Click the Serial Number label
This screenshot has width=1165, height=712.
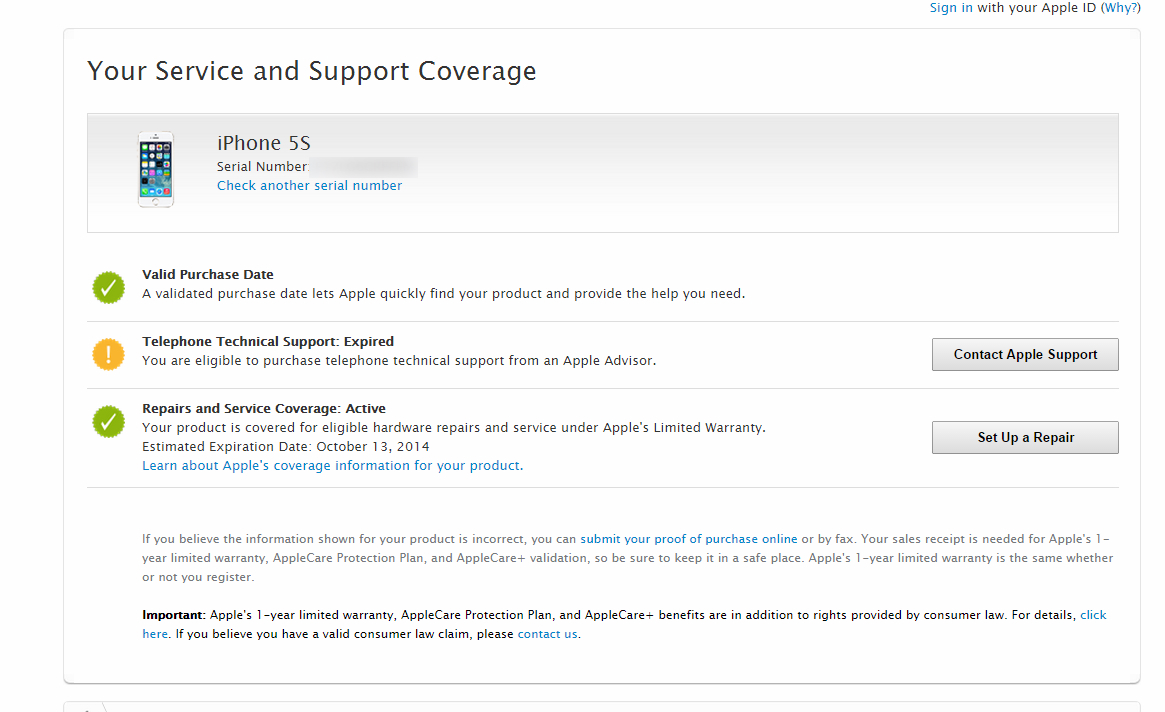pyautogui.click(x=262, y=166)
